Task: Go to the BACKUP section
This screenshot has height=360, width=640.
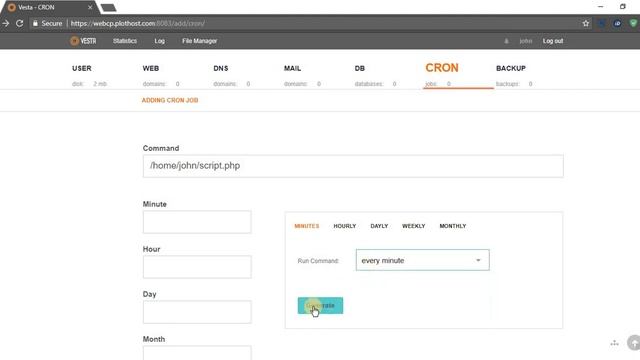Action: (x=511, y=68)
